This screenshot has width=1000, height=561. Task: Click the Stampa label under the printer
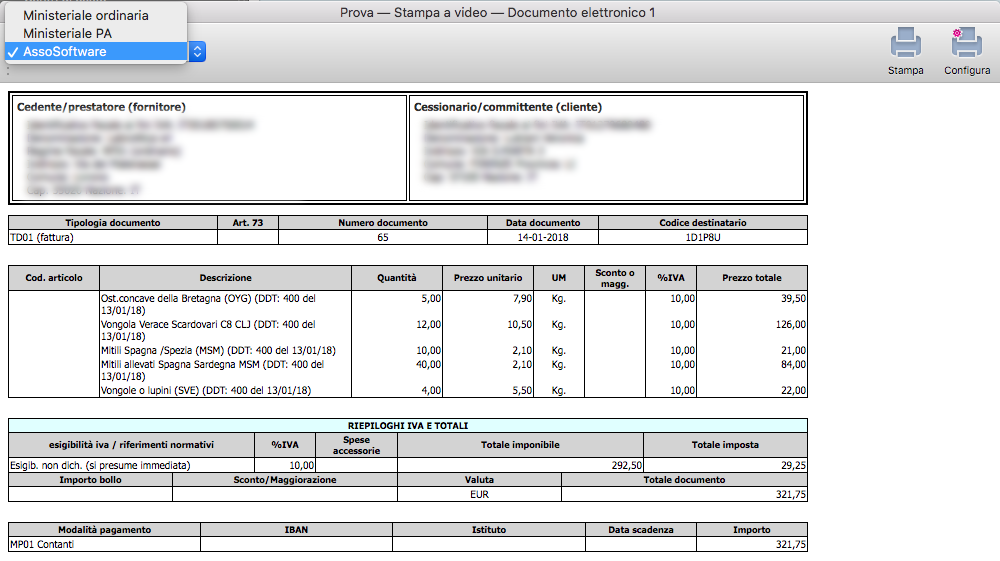pyautogui.click(x=905, y=71)
